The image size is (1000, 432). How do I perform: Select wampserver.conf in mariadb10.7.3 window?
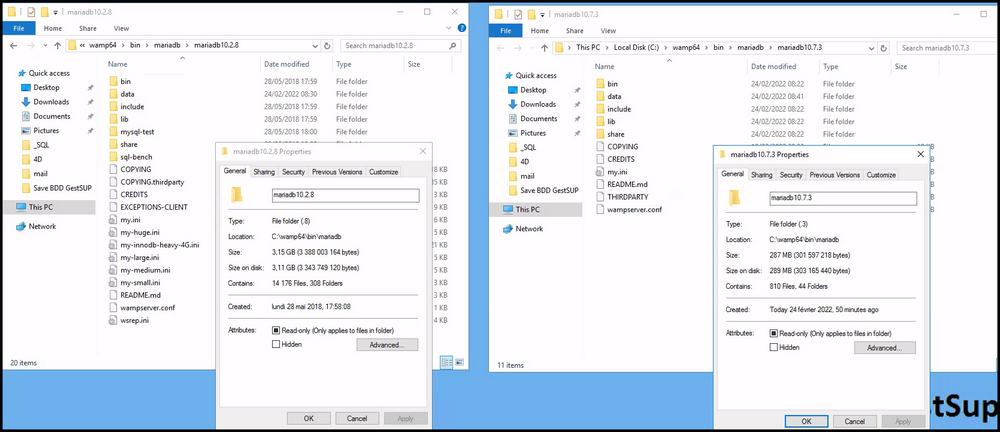pos(634,209)
